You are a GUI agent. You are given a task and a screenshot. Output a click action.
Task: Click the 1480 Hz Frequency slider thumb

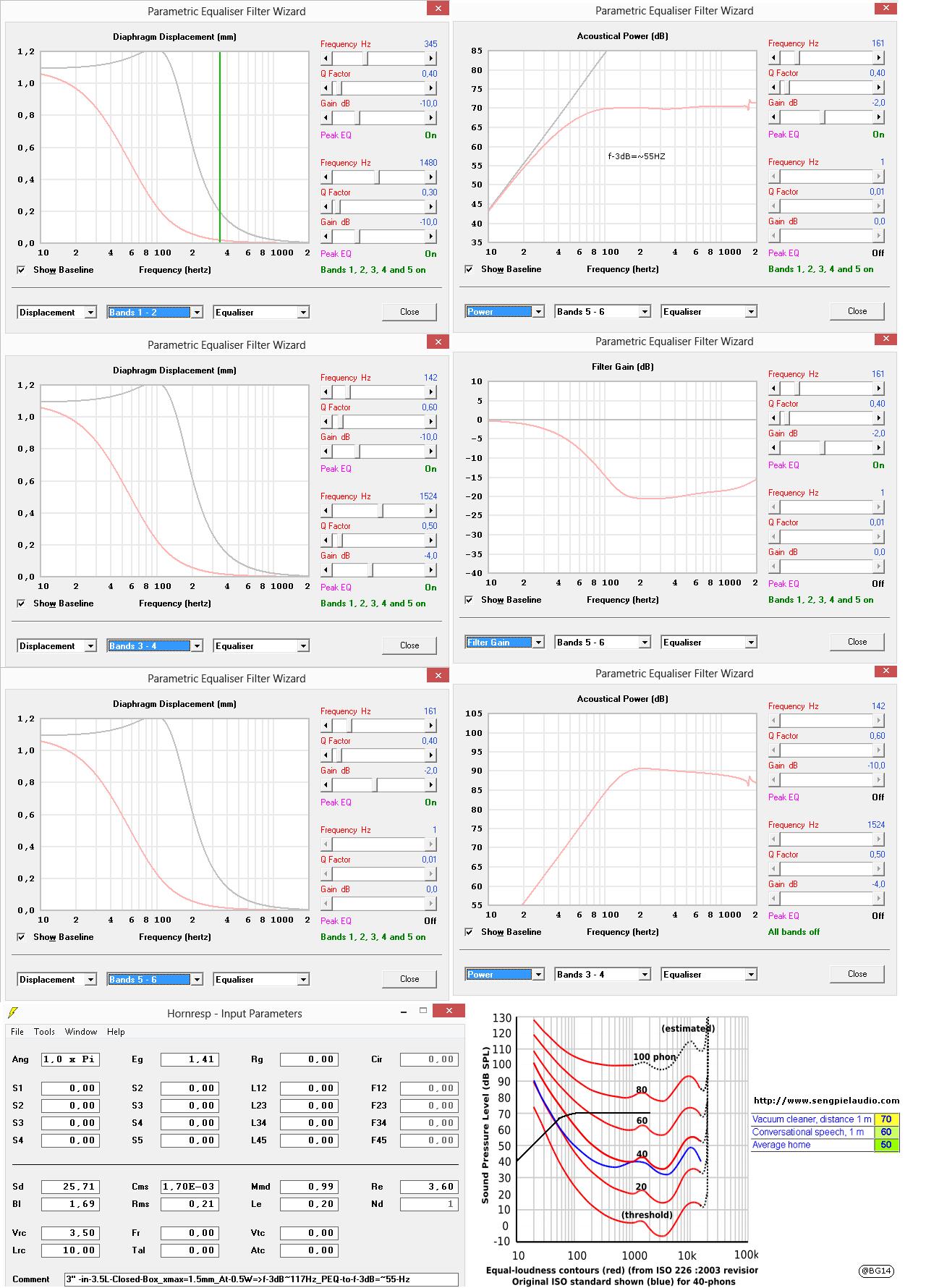coord(378,177)
